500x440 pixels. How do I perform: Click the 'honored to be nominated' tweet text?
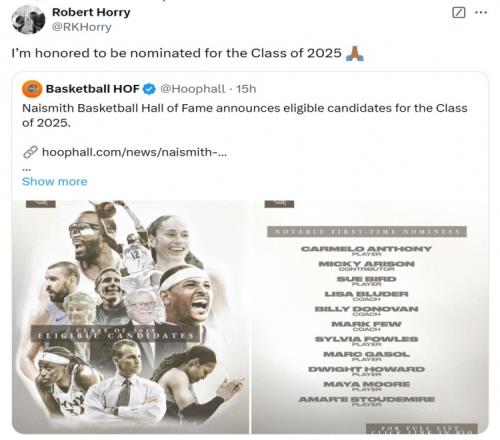pyautogui.click(x=177, y=53)
